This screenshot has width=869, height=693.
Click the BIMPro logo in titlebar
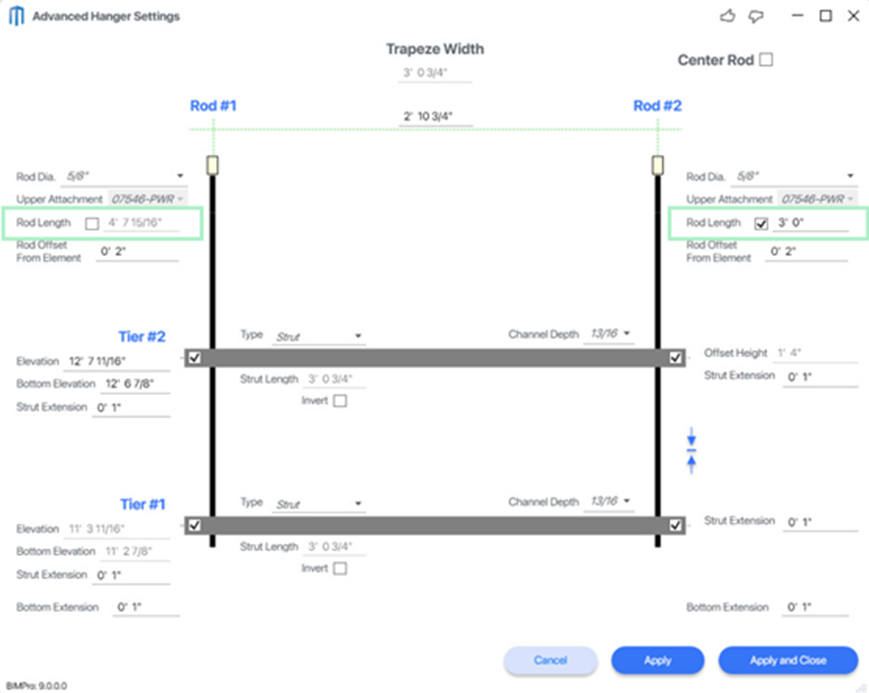pyautogui.click(x=15, y=16)
